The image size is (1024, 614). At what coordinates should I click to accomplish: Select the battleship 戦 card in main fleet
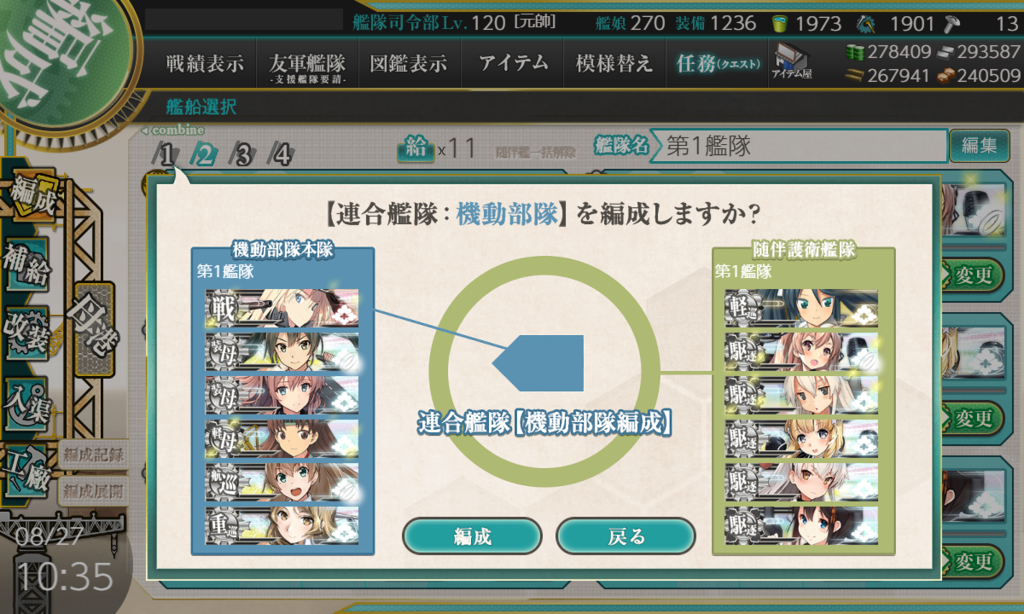pyautogui.click(x=281, y=308)
